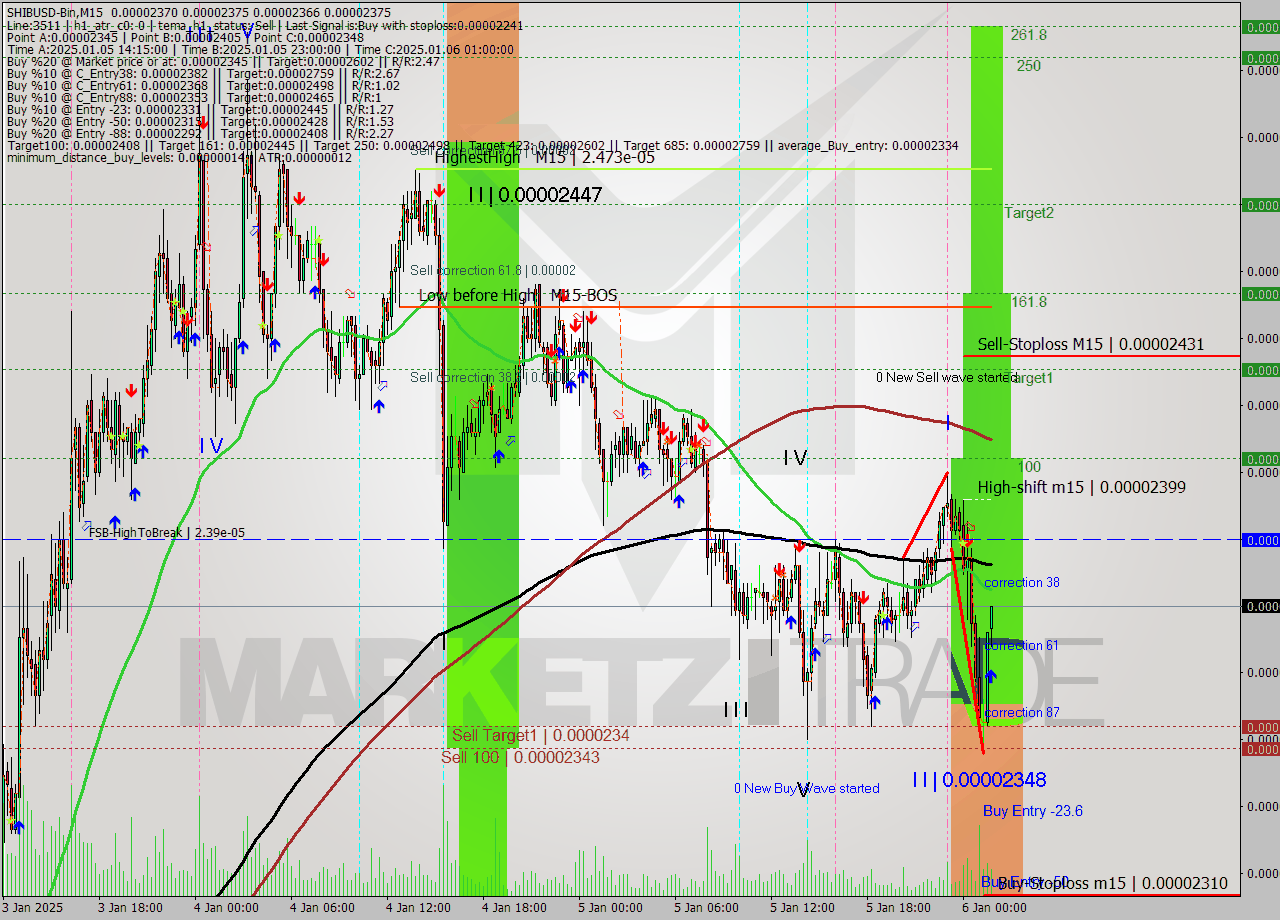Click the '5 Jan 18:00' time axis label
Viewport: 1280px width, 920px height.
(x=899, y=908)
